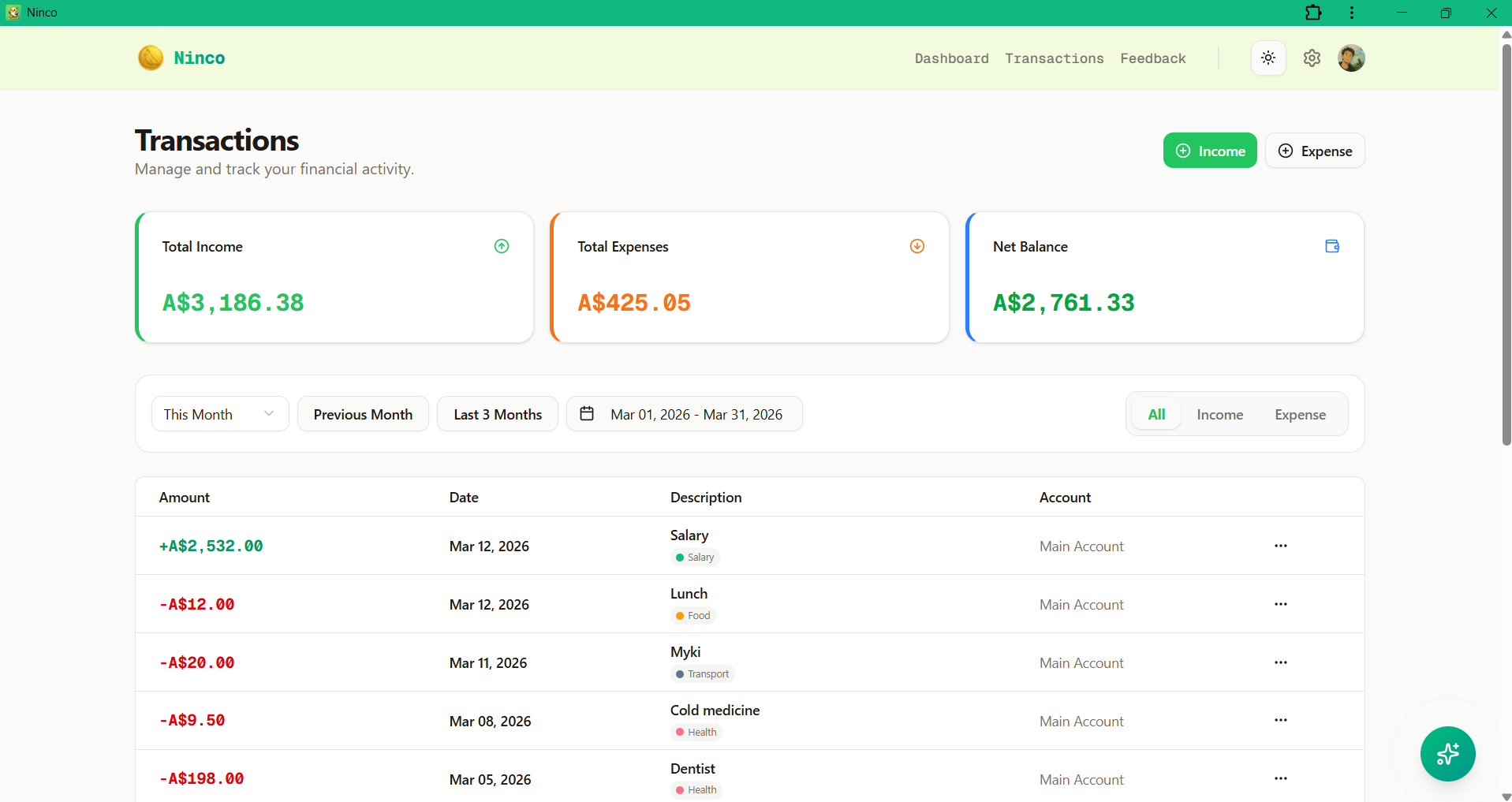Open more options for Myki transaction
Viewport: 1512px width, 802px height.
[1281, 662]
